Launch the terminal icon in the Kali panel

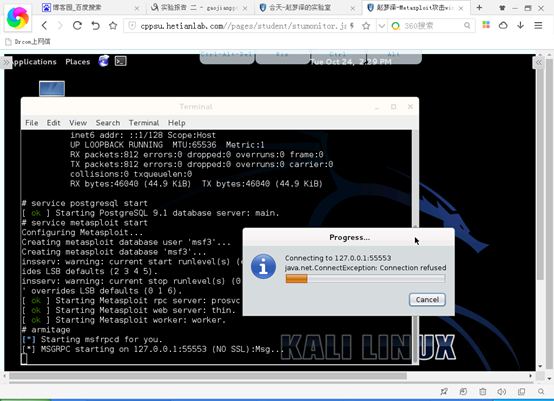(120, 61)
